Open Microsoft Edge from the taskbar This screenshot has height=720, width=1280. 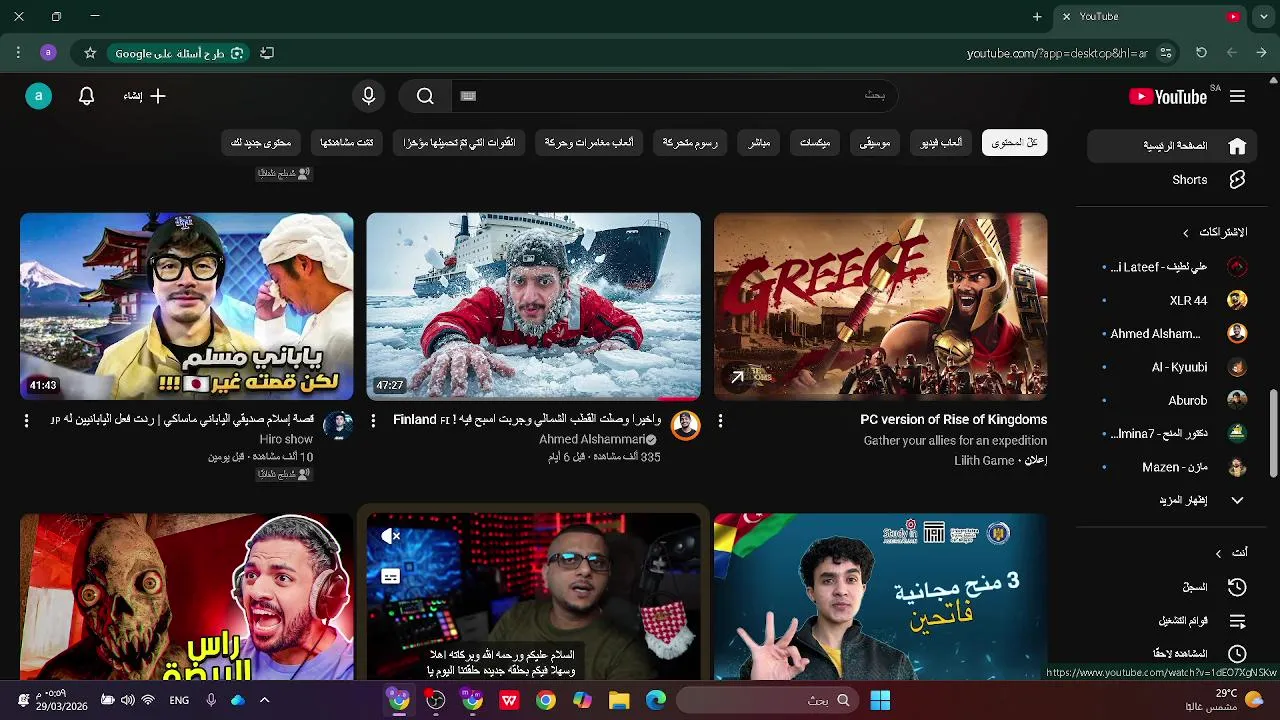tap(656, 701)
